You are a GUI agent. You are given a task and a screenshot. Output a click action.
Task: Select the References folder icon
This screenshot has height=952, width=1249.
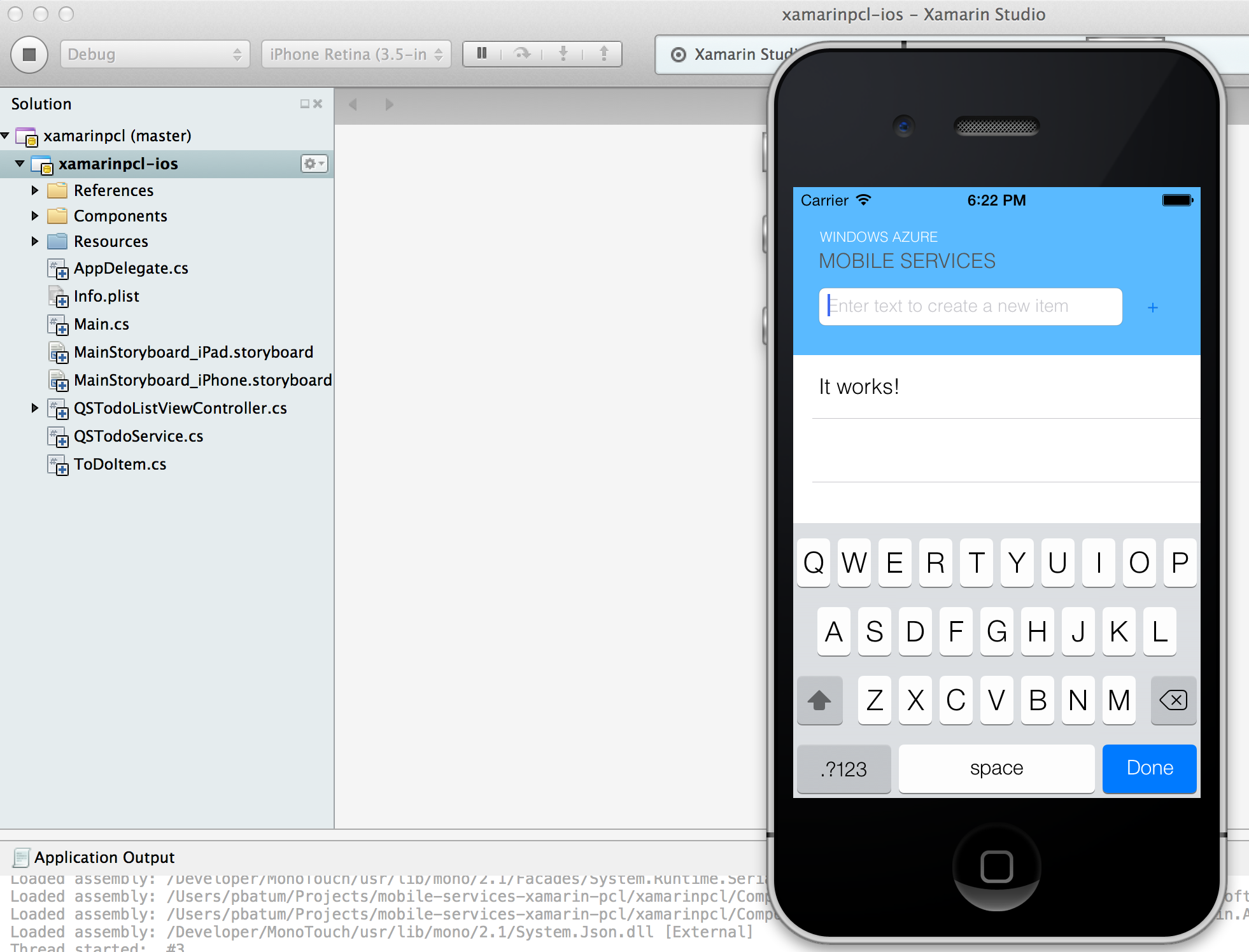[x=57, y=190]
